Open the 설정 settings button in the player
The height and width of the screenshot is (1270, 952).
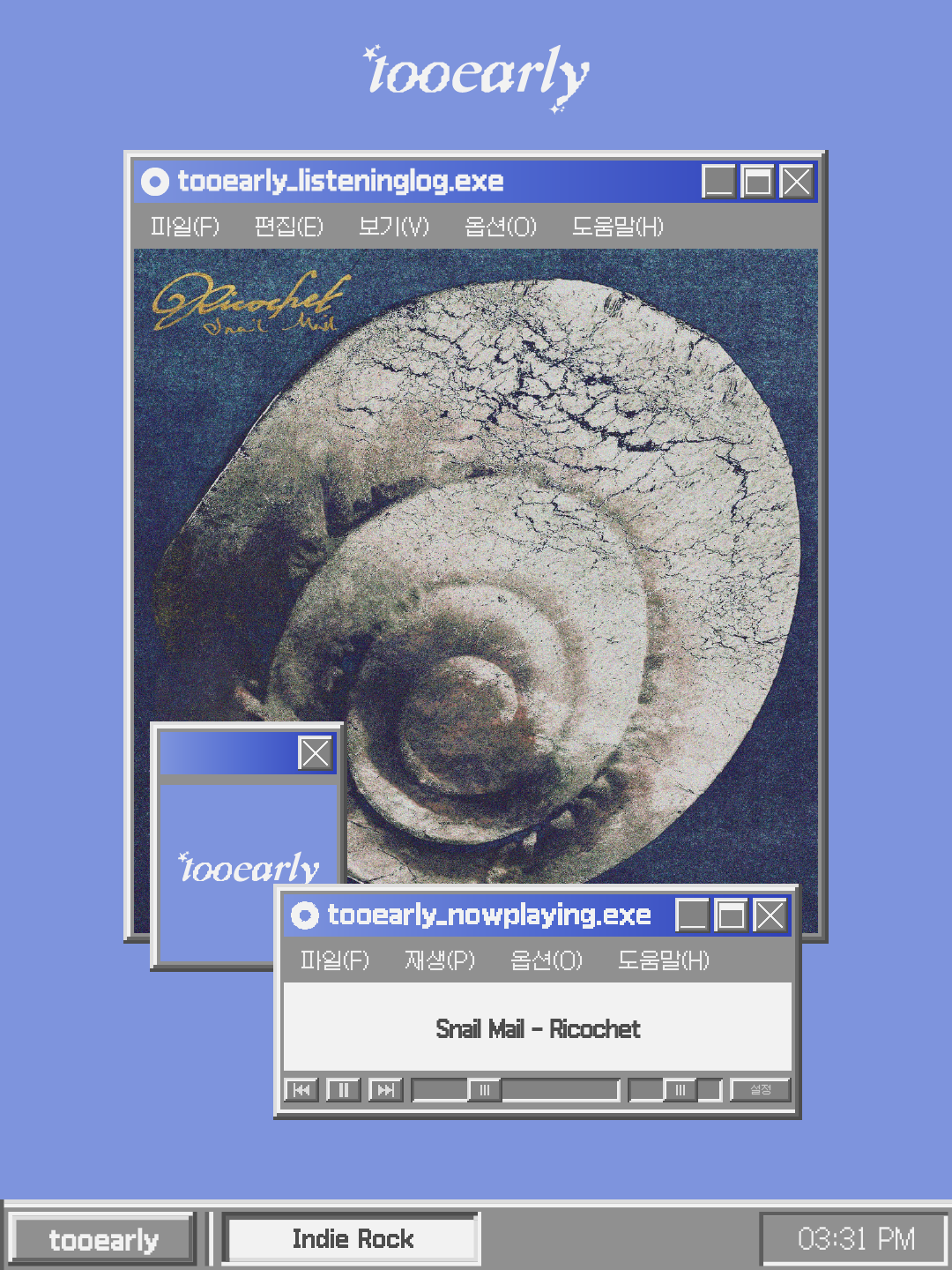760,1090
